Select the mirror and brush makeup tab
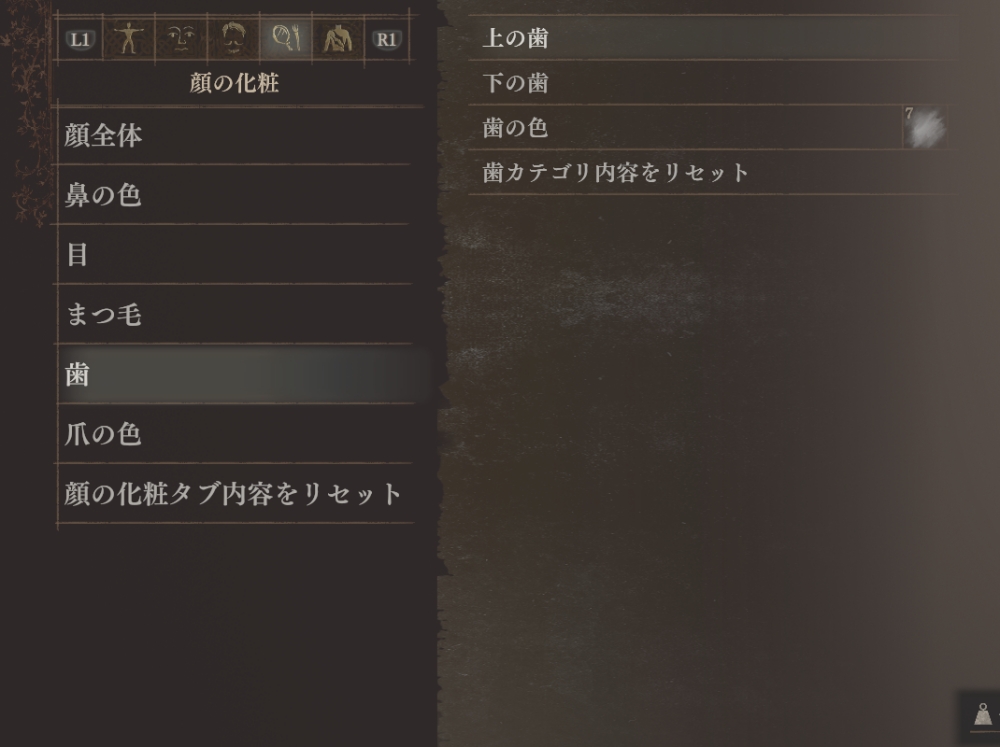Image resolution: width=1000 pixels, height=747 pixels. (x=286, y=38)
